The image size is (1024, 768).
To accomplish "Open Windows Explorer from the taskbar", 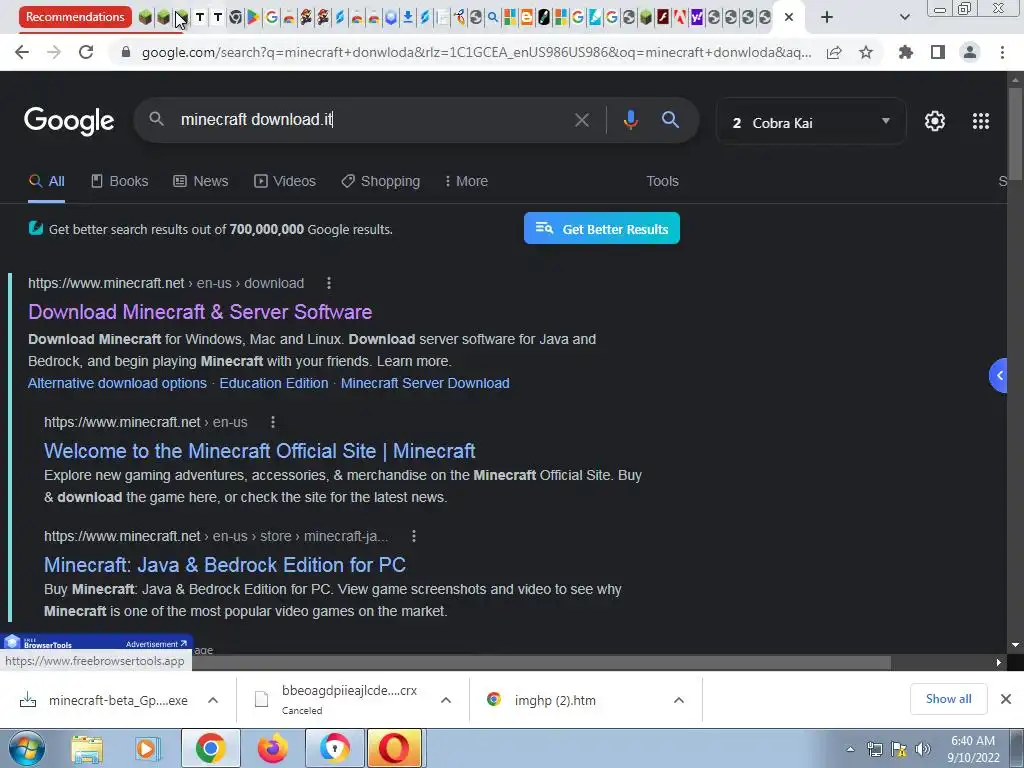I will click(87, 749).
